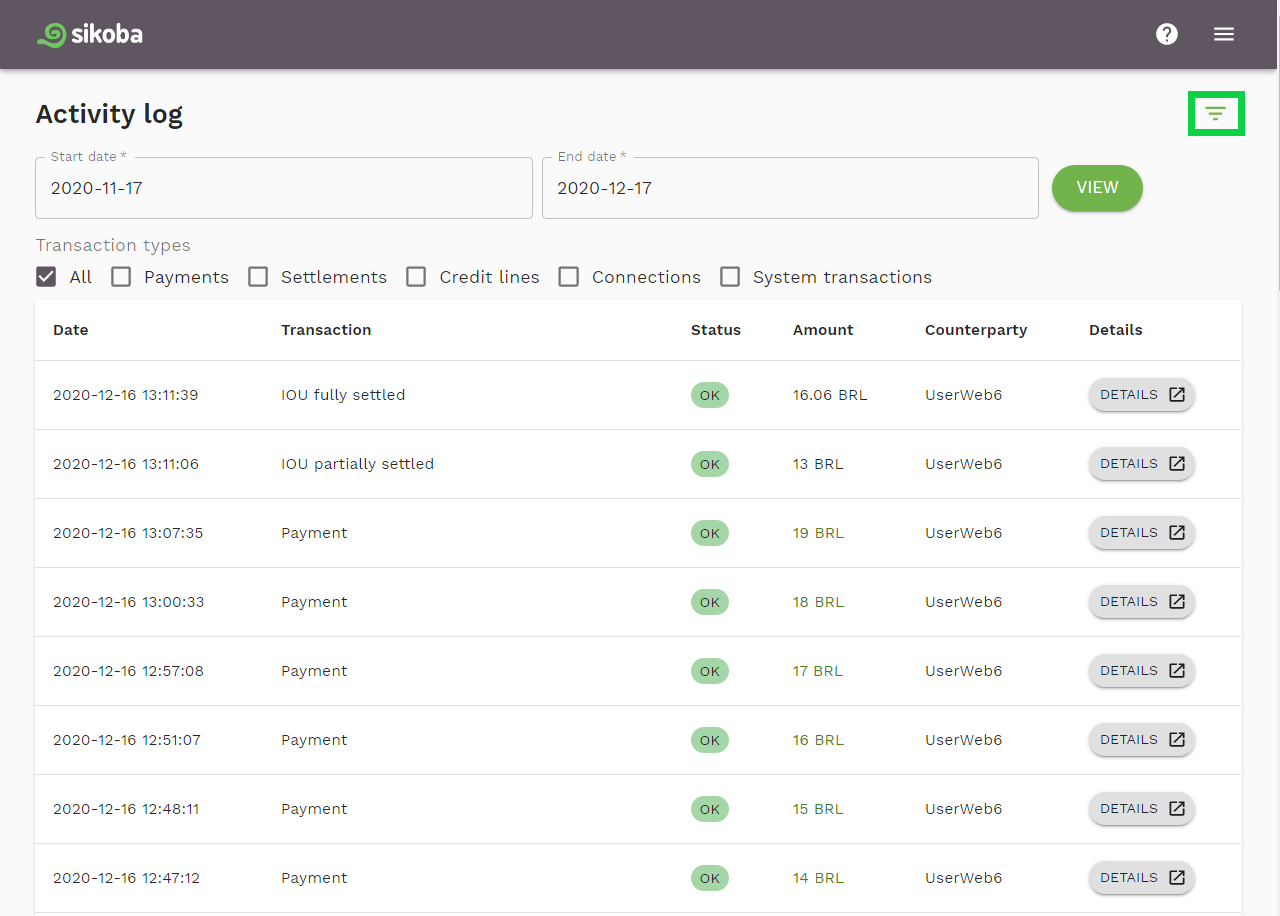Select the date 2020-12-16 13:07:35
The image size is (1280, 916).
click(128, 533)
